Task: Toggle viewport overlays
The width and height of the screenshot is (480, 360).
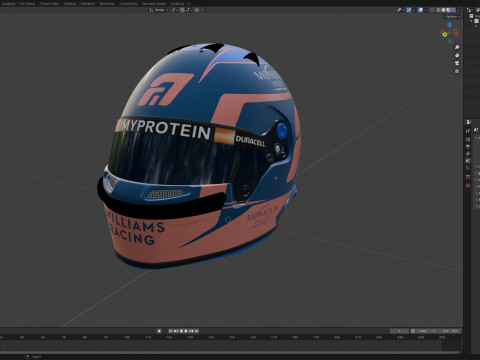Action: (420, 10)
